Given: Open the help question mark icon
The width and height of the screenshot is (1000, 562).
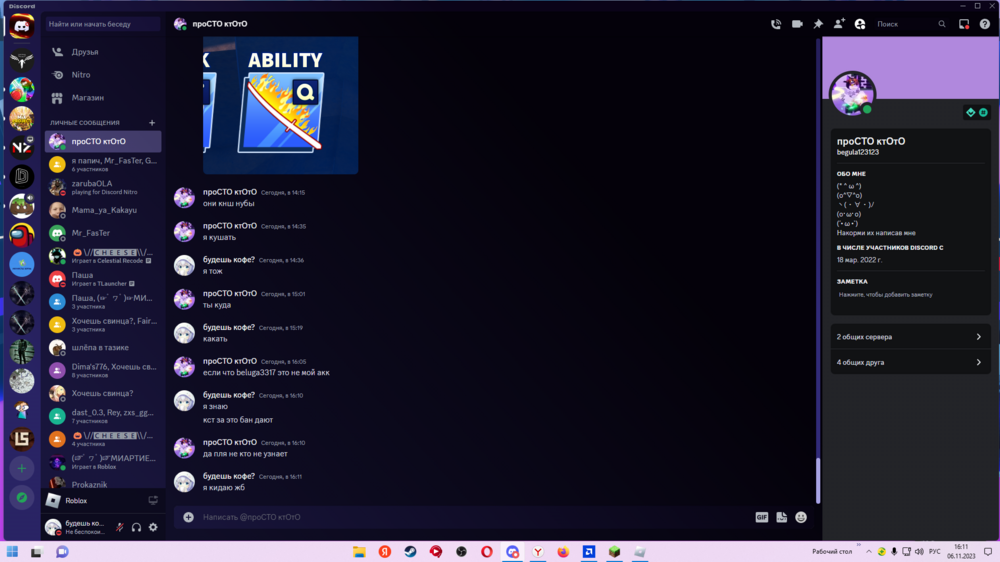Looking at the screenshot, I should [x=985, y=24].
